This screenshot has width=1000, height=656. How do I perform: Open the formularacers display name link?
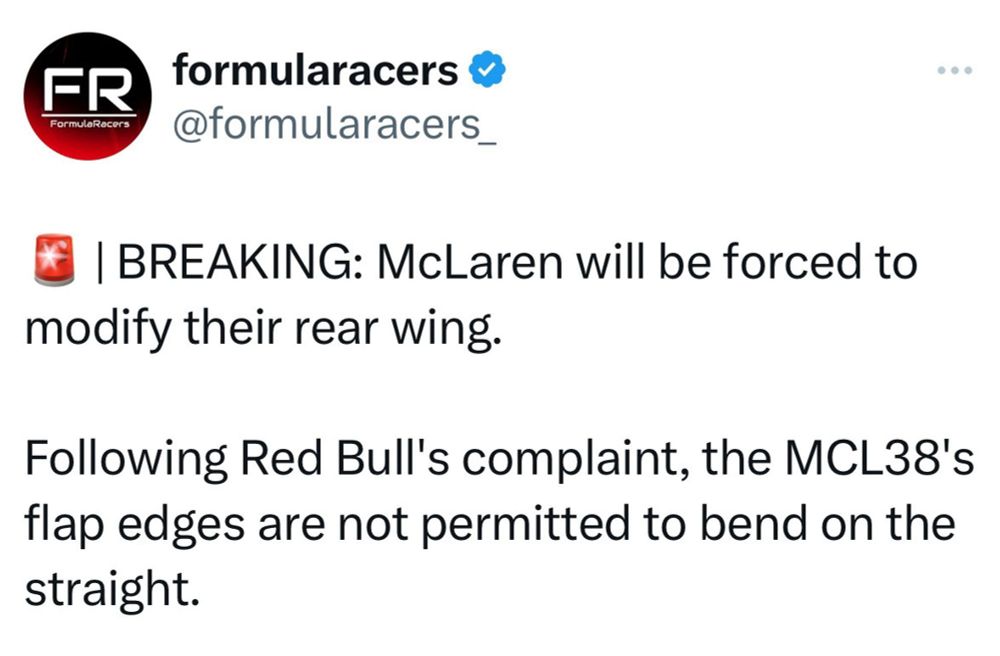[315, 71]
